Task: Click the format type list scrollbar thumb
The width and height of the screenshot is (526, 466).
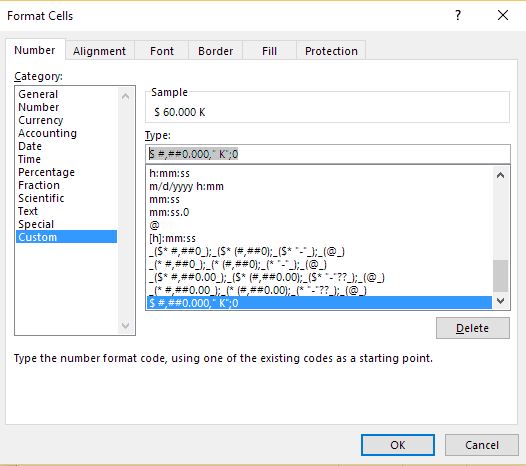Action: pyautogui.click(x=500, y=275)
